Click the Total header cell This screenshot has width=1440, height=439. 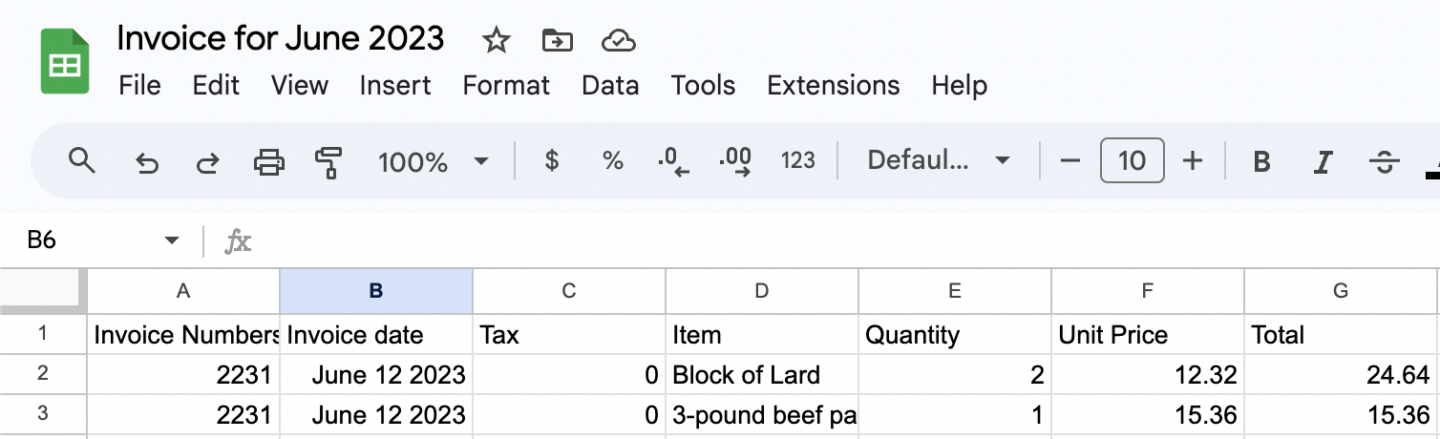[1341, 334]
